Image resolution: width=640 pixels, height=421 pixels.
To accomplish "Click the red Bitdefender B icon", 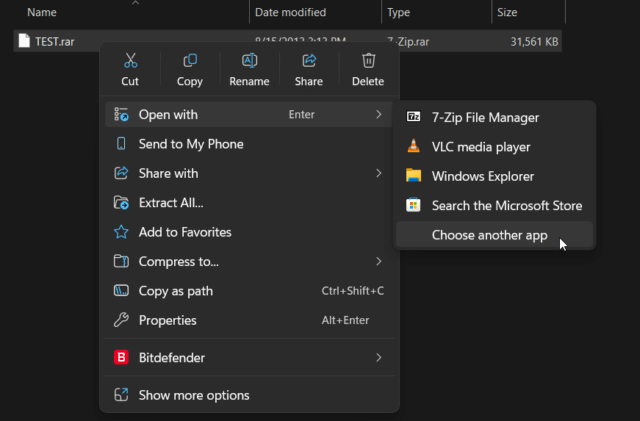I will coord(121,358).
